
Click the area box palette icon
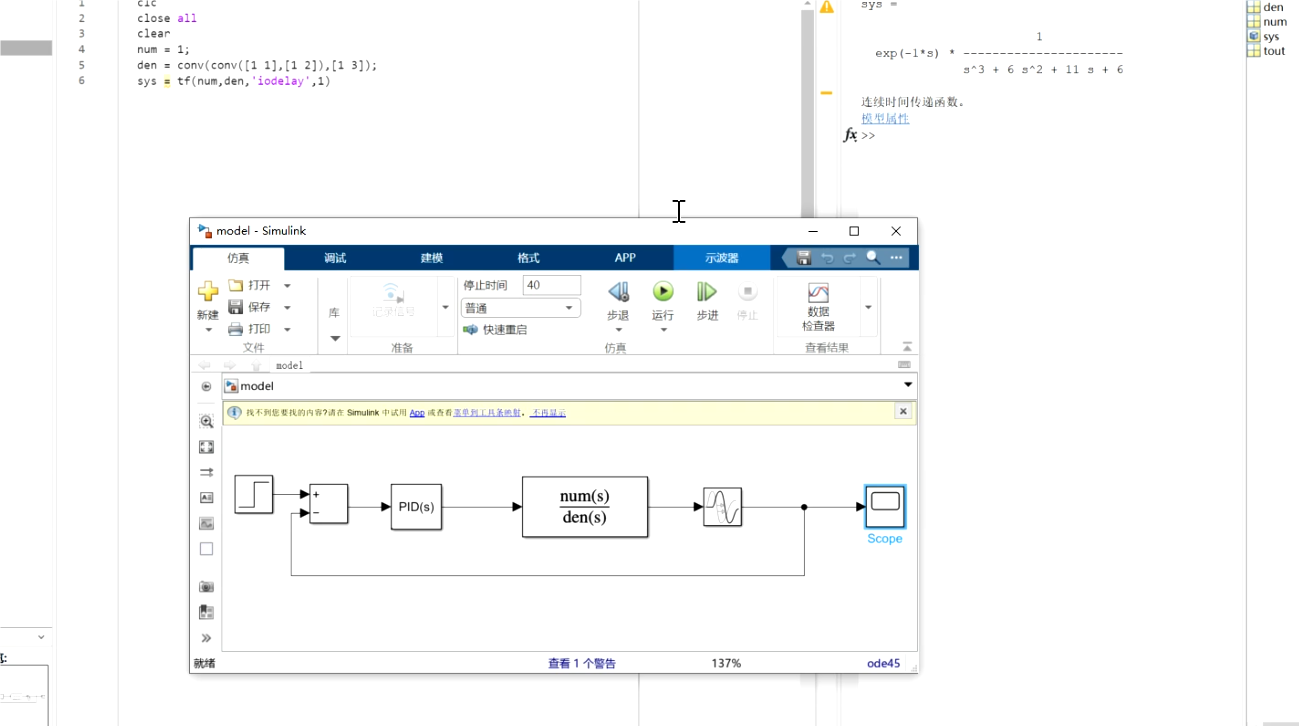click(x=206, y=549)
